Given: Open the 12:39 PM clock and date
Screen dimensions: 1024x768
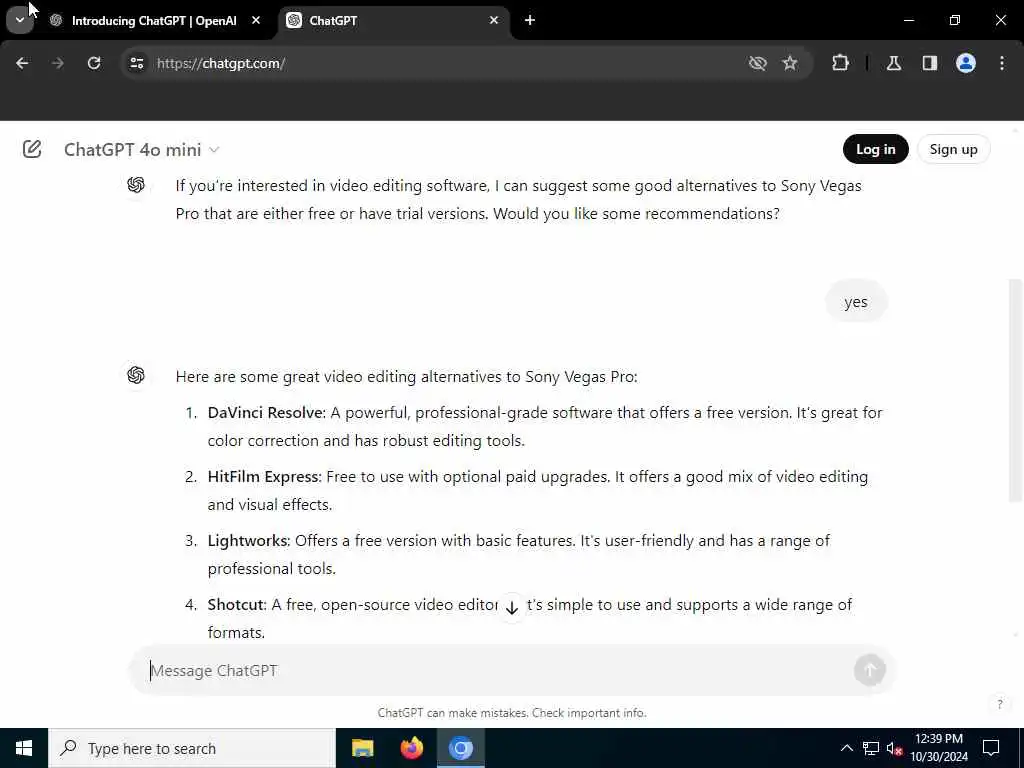Looking at the screenshot, I should coord(939,748).
